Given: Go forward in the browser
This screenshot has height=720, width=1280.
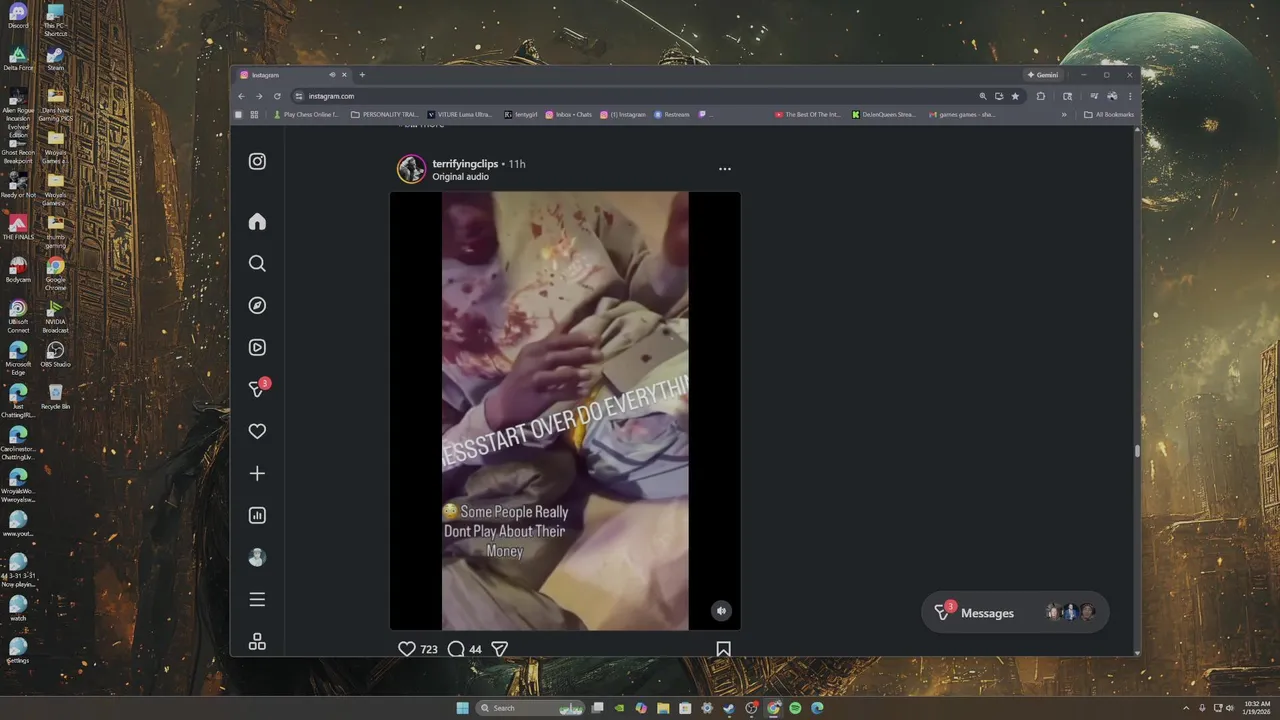Looking at the screenshot, I should point(259,96).
